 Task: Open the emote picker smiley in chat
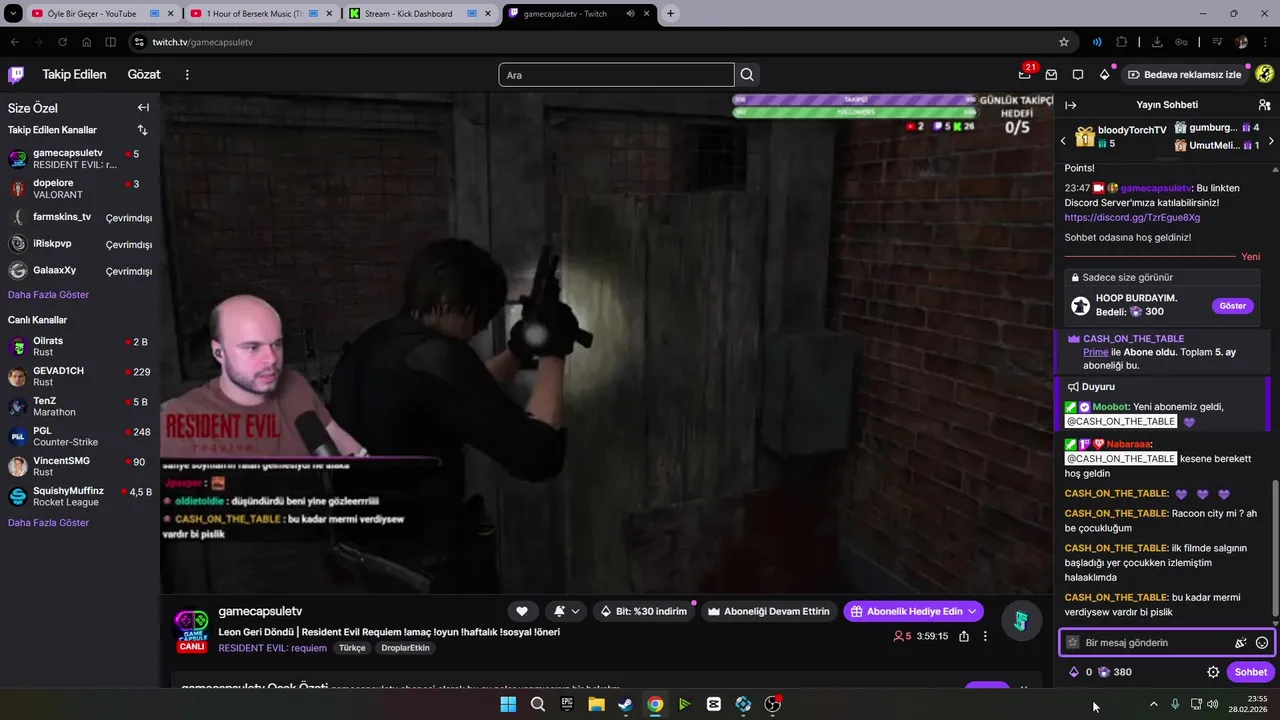point(1262,643)
